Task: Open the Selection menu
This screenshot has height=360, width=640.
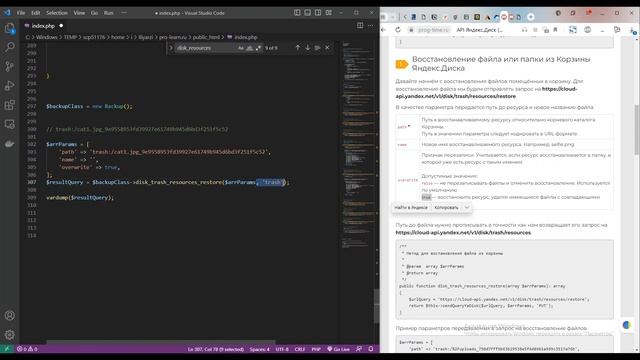Action: coord(57,13)
